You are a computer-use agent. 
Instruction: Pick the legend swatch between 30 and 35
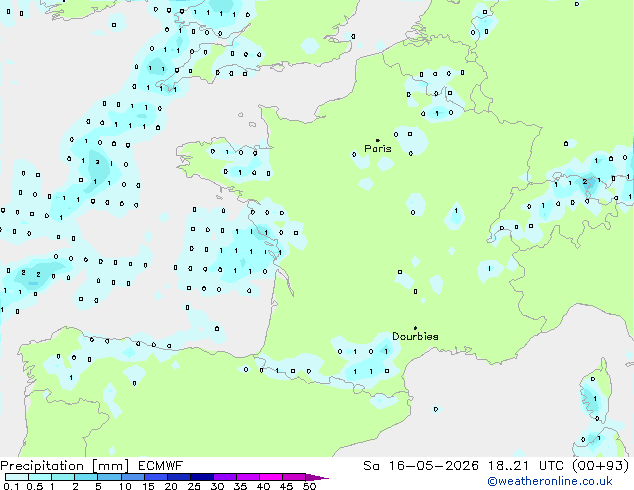click(224, 477)
